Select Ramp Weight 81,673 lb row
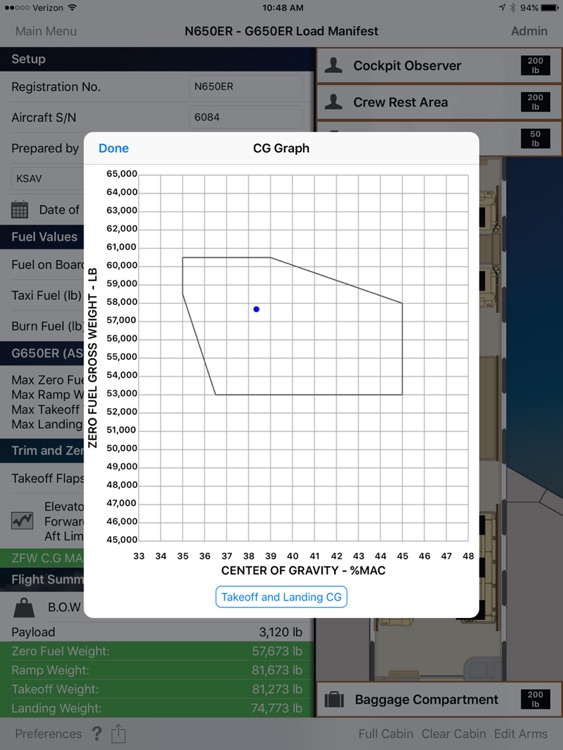The width and height of the screenshot is (563, 750). (157, 670)
